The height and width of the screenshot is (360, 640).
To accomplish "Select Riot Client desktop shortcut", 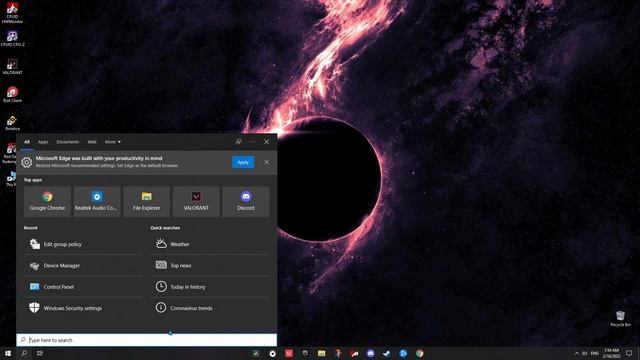I will click(x=12, y=94).
